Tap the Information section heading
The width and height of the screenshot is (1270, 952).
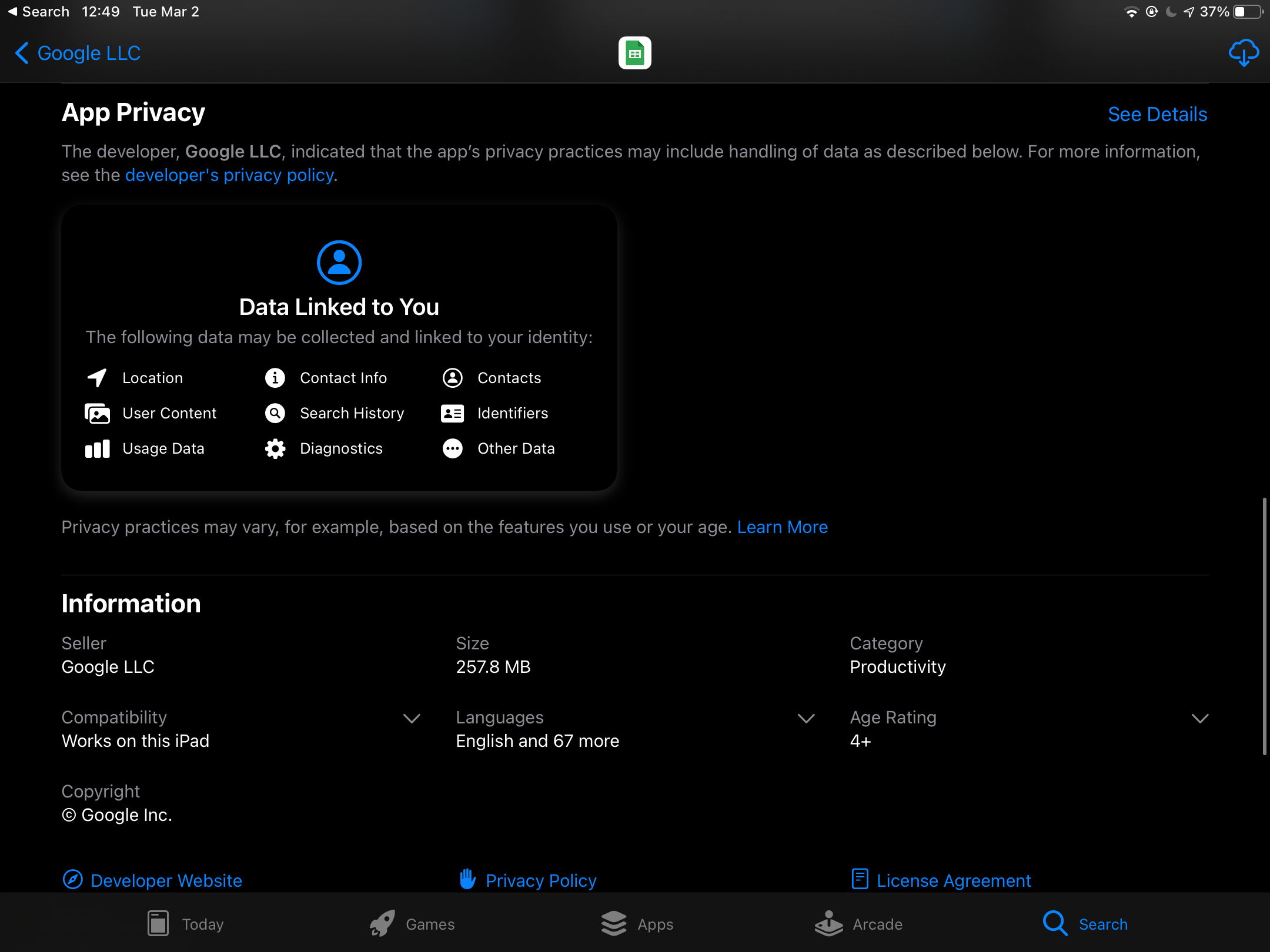[131, 604]
